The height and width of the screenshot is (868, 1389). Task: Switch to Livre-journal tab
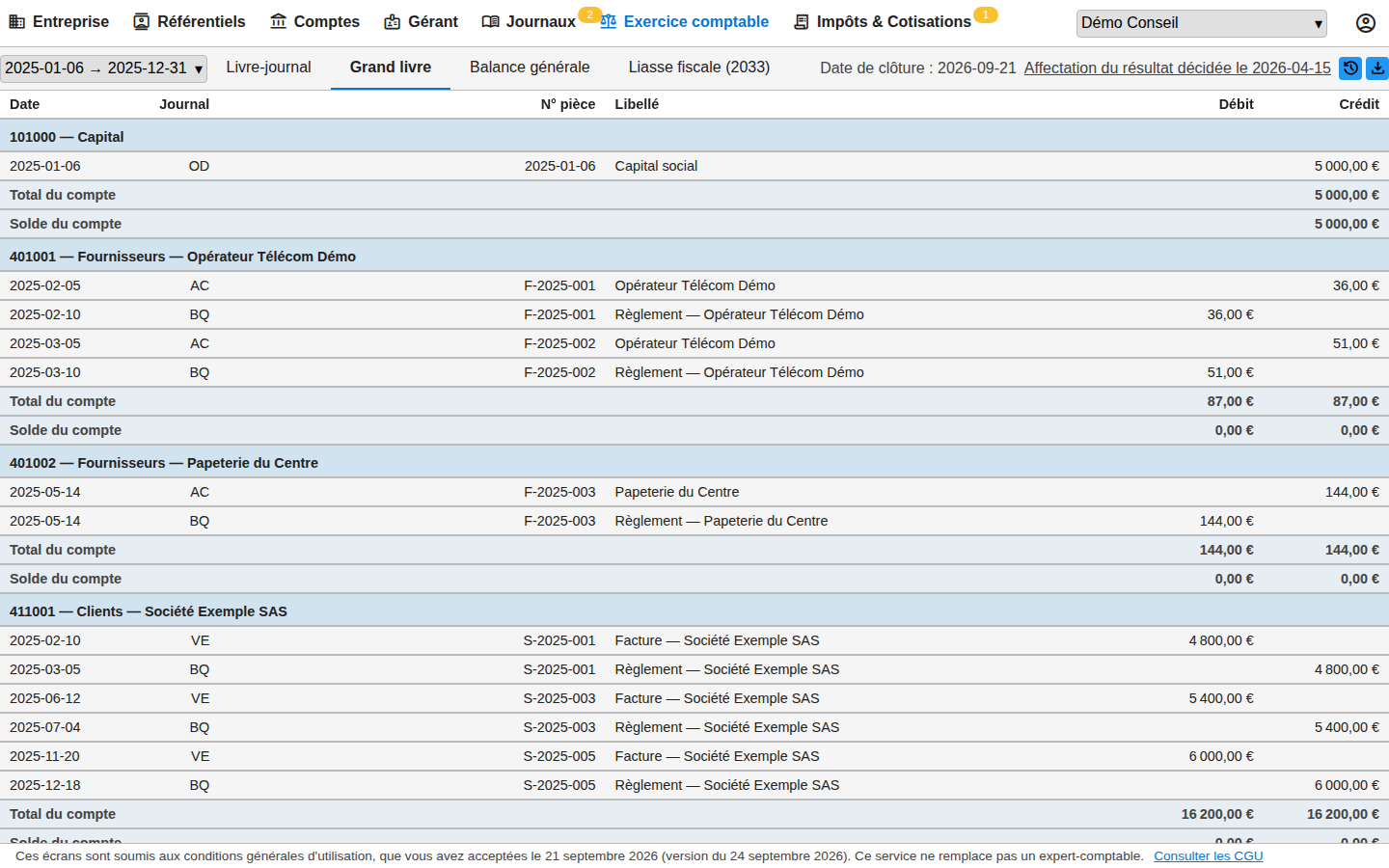268,68
